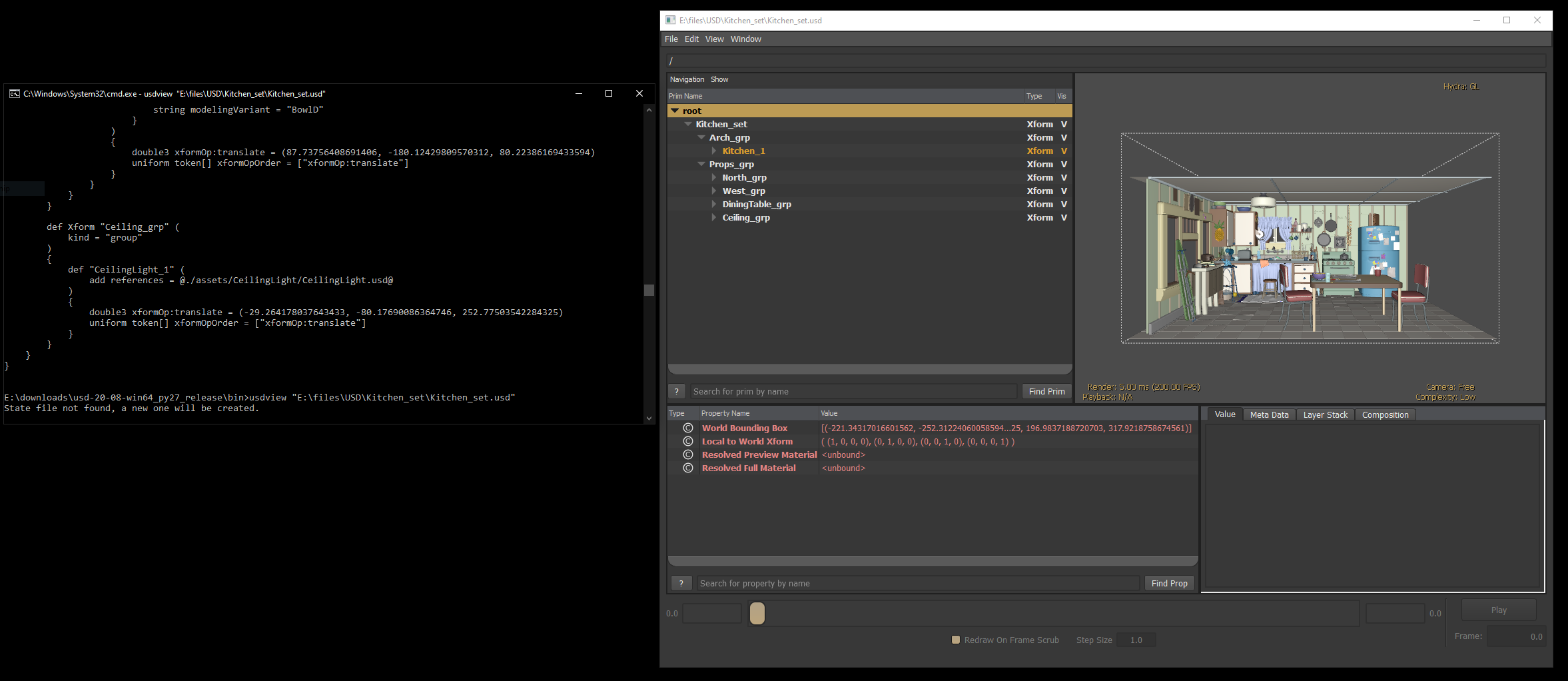Collapse the root prim
This screenshot has width=1568, height=681.
tap(675, 111)
